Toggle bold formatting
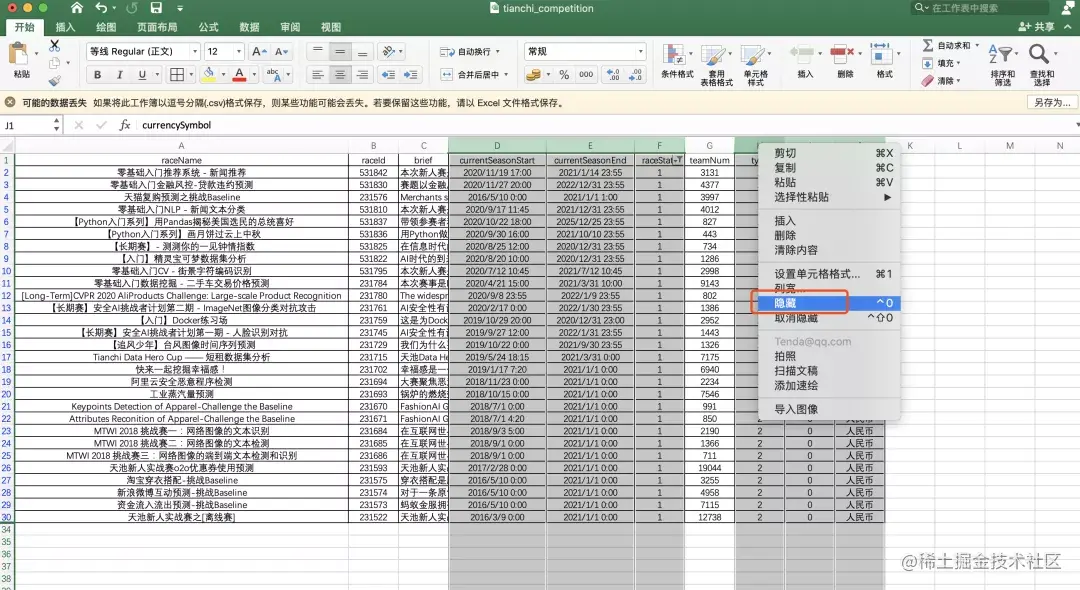This screenshot has width=1080, height=590. [x=97, y=74]
